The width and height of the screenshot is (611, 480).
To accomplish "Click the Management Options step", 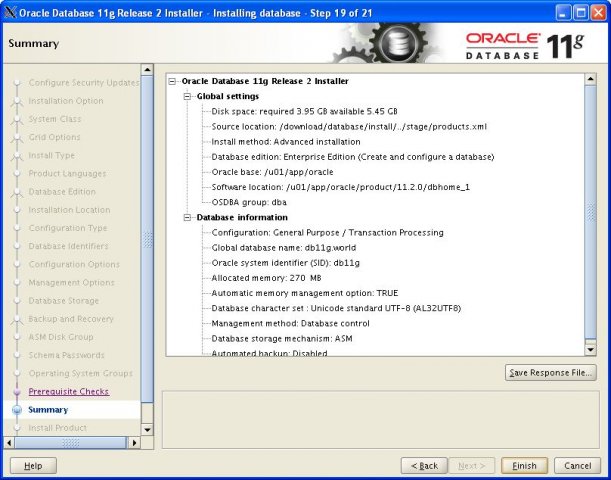I will tap(71, 282).
